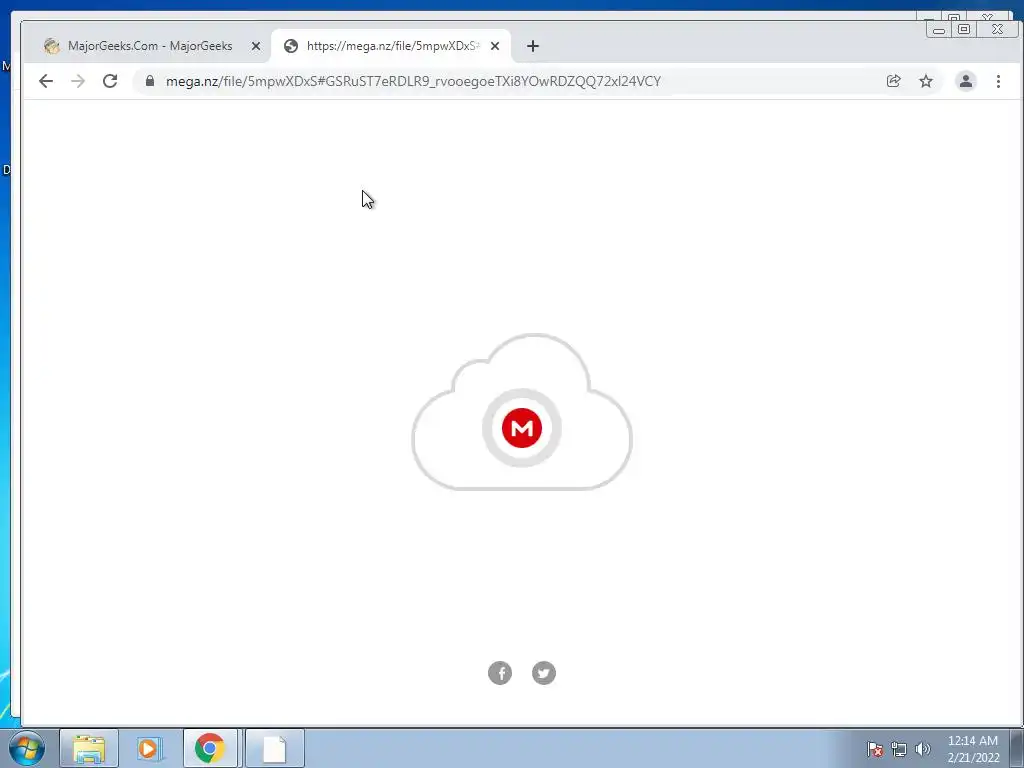1024x768 pixels.
Task: Minimize the Chrome window
Action: point(939,29)
